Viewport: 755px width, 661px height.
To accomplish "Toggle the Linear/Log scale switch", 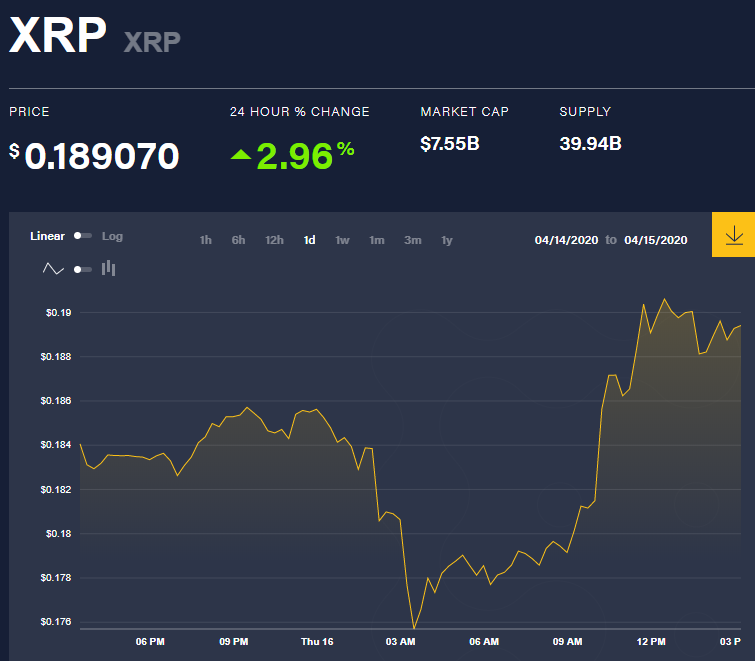I will [x=82, y=236].
